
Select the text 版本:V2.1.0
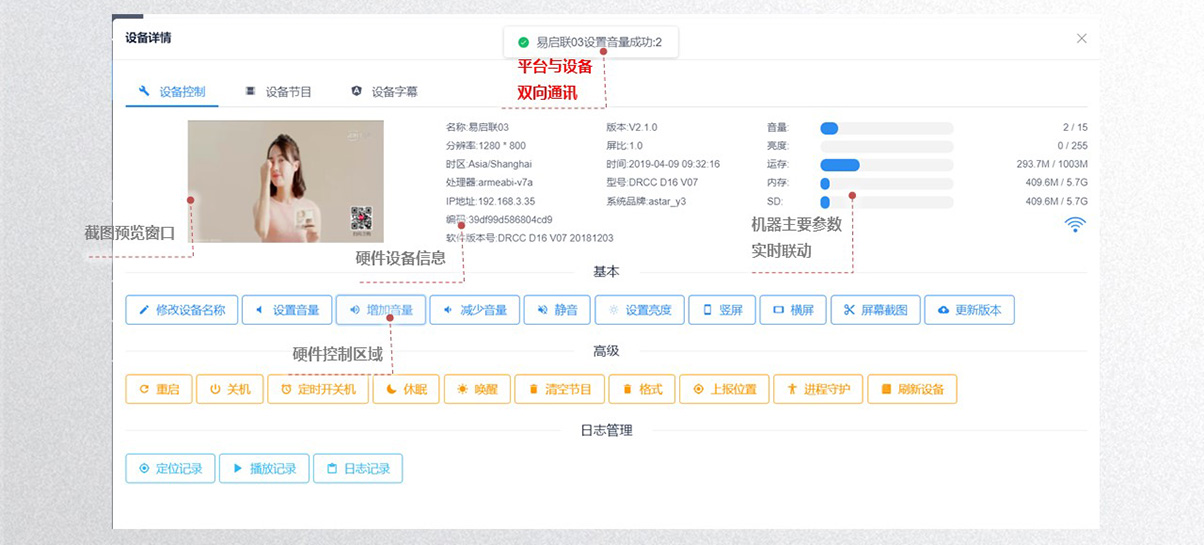coord(632,128)
